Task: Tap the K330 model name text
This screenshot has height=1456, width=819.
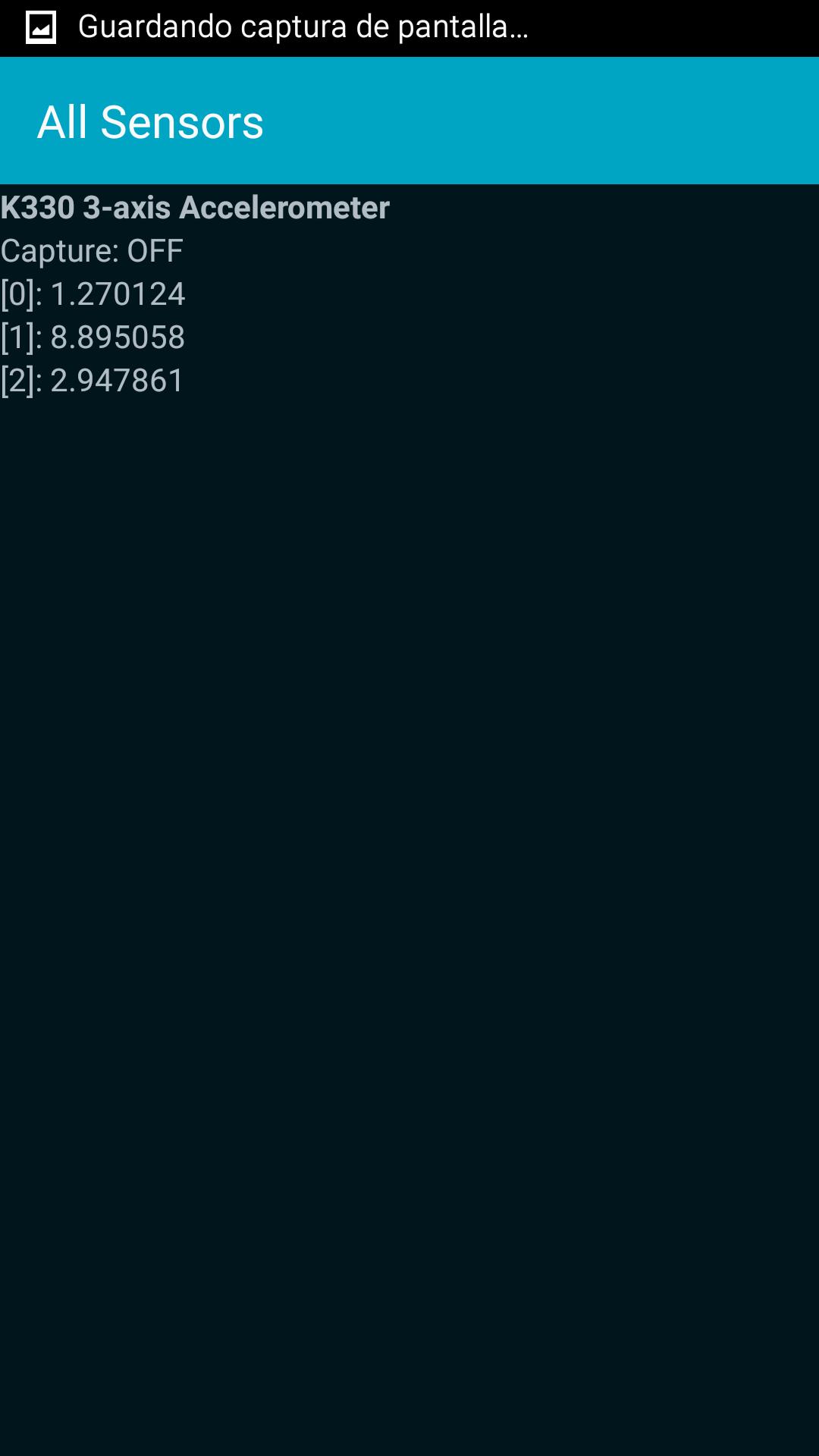Action: coord(38,208)
